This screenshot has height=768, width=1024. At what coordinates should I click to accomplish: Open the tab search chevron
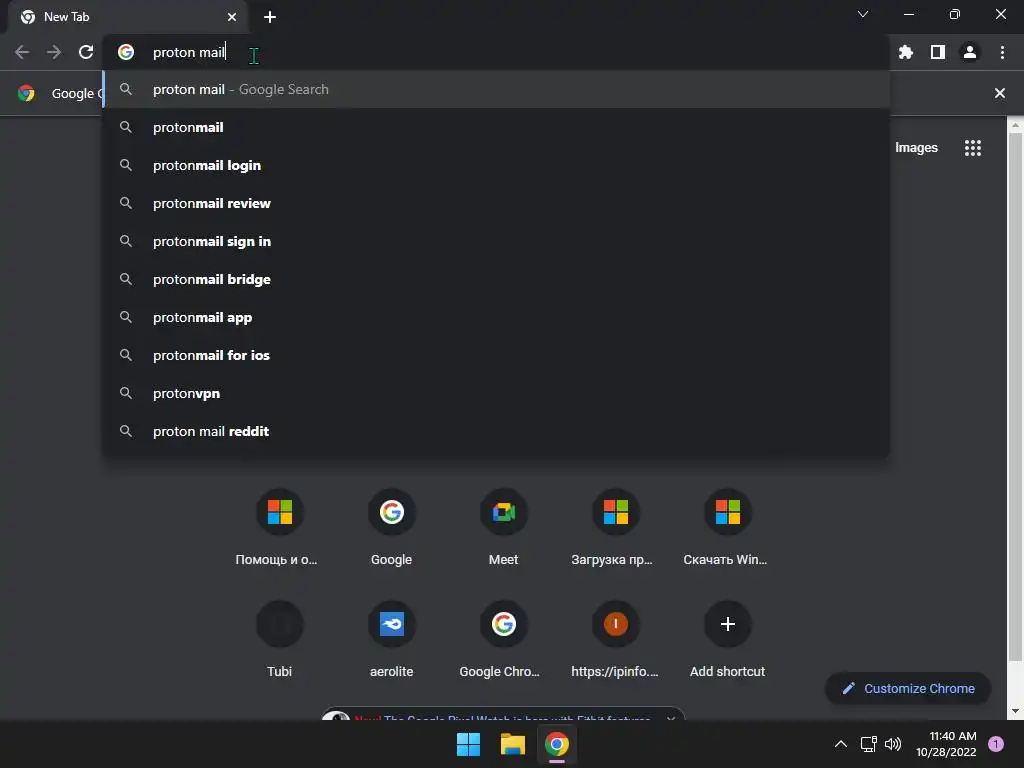863,14
